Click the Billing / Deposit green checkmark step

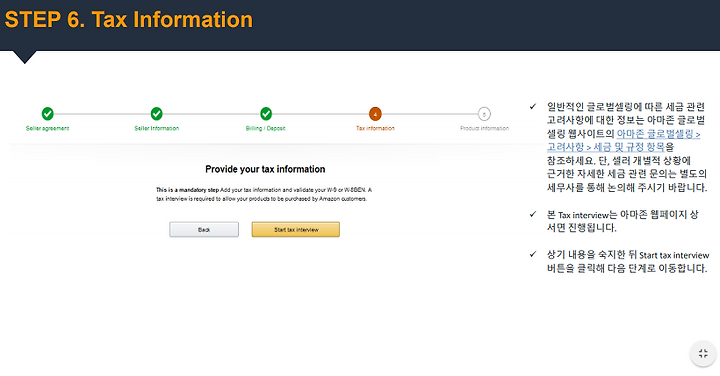[x=266, y=113]
